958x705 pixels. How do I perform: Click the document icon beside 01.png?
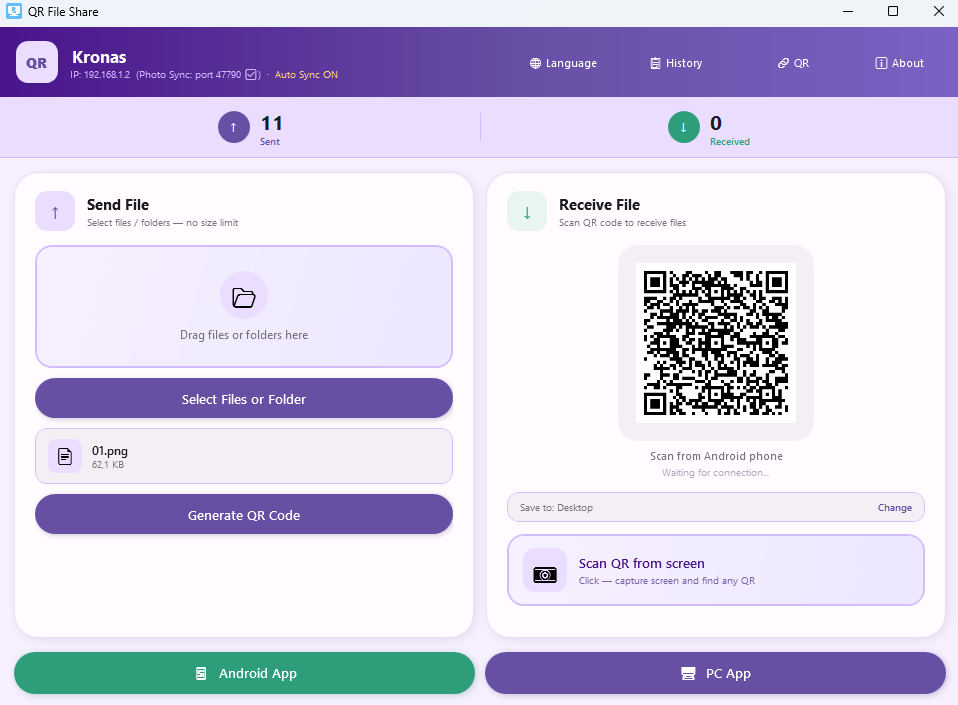point(65,456)
